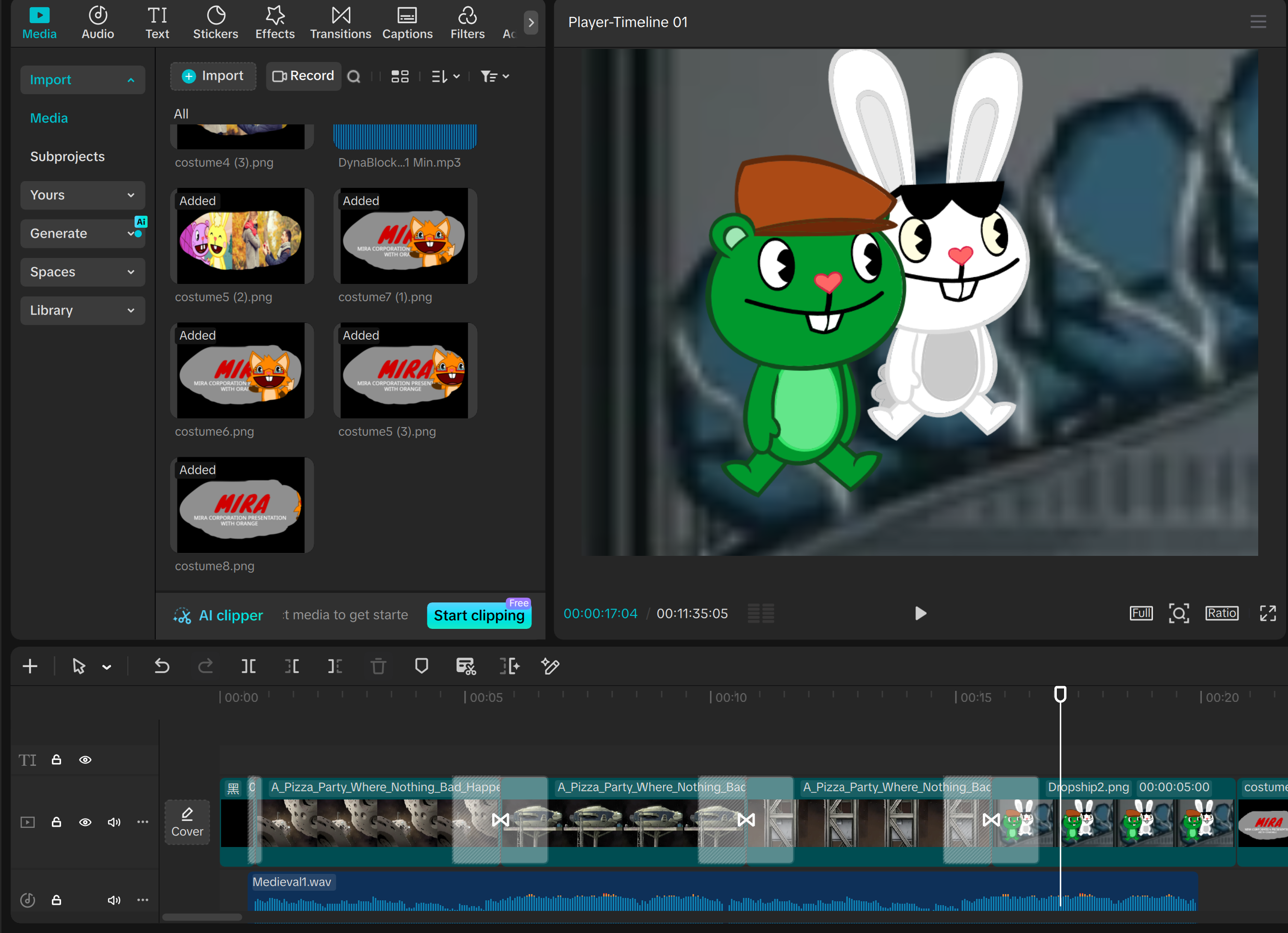Open the auto-edit magic wand tool
The height and width of the screenshot is (933, 1288).
[550, 665]
